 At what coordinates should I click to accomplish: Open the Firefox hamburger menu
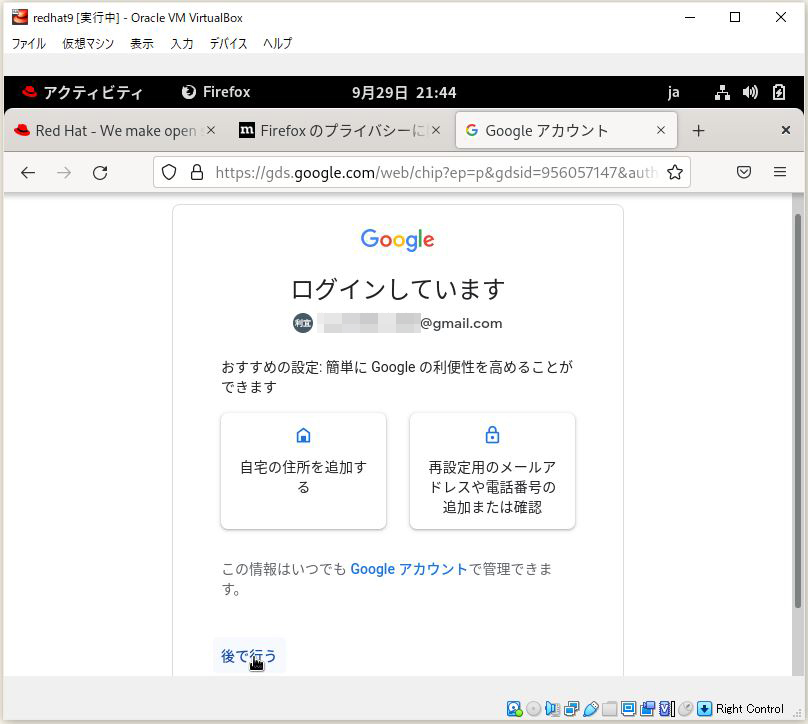pyautogui.click(x=780, y=172)
